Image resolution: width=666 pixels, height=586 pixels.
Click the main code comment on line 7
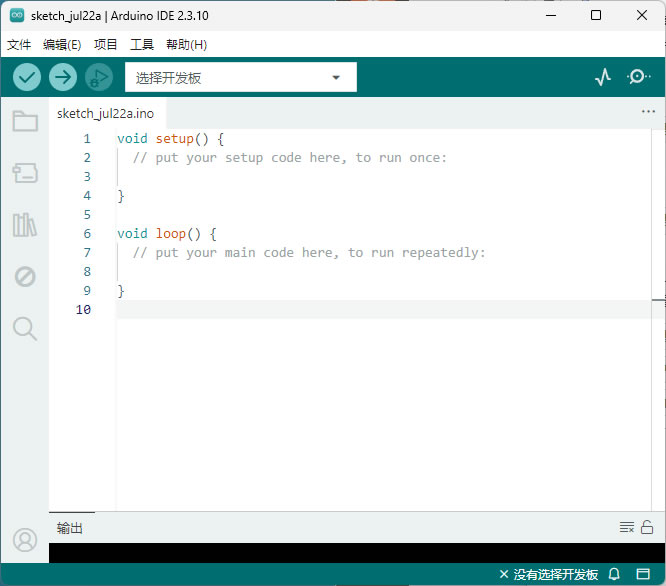pos(309,253)
